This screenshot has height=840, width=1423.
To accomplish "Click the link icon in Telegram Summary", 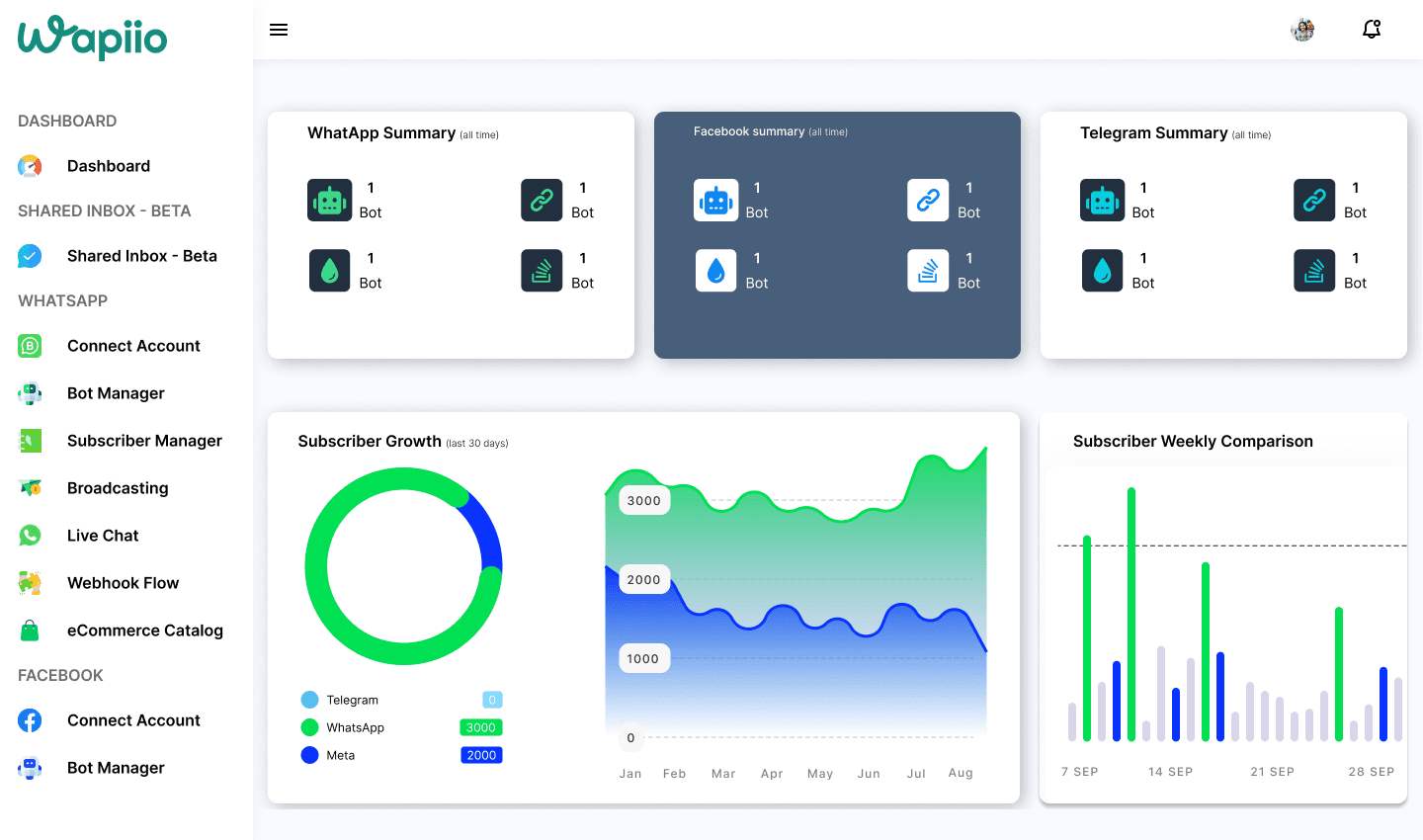I will coord(1314,201).
